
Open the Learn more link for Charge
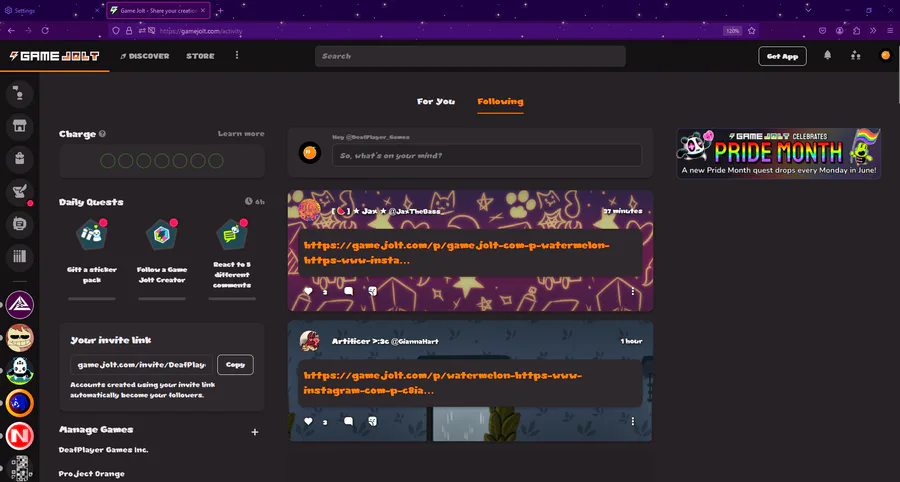[241, 134]
